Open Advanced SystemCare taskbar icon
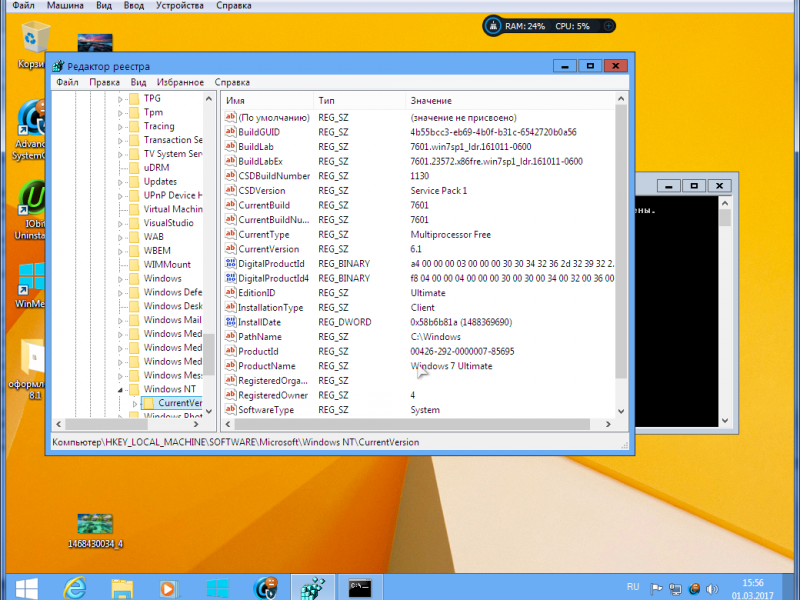The image size is (800, 600). tap(265, 588)
